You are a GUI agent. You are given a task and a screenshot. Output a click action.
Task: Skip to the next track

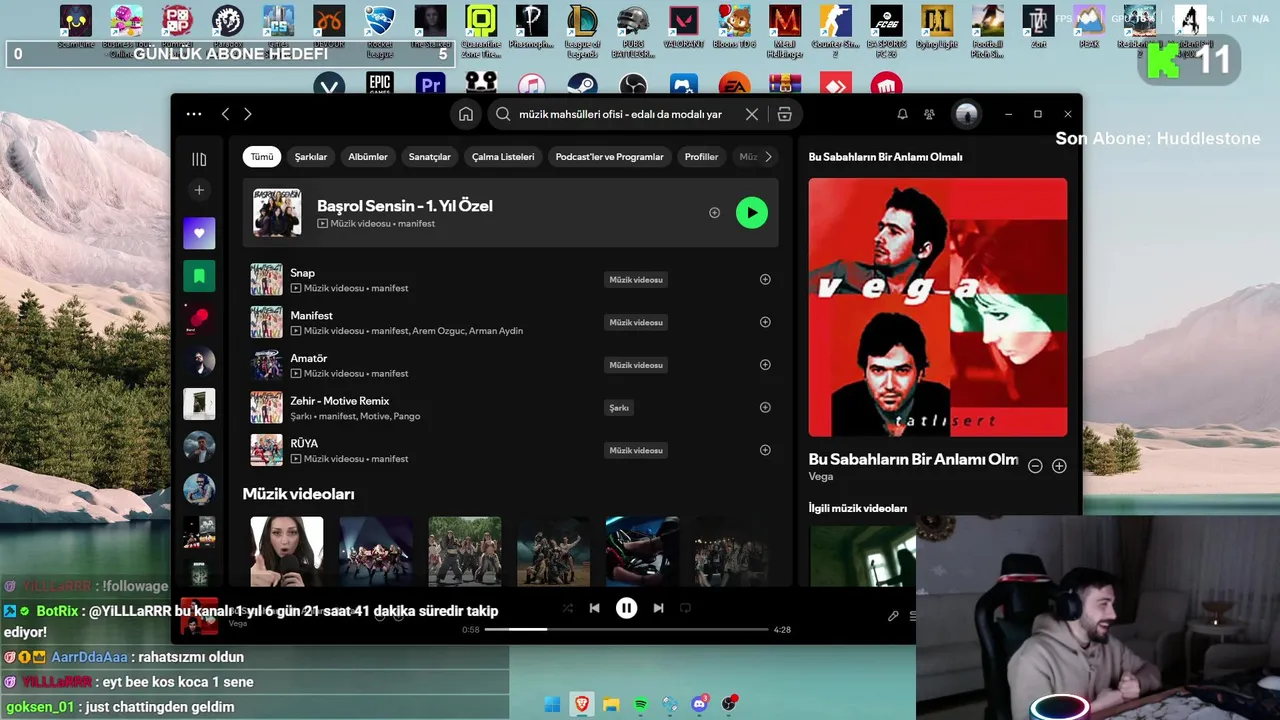tap(658, 608)
